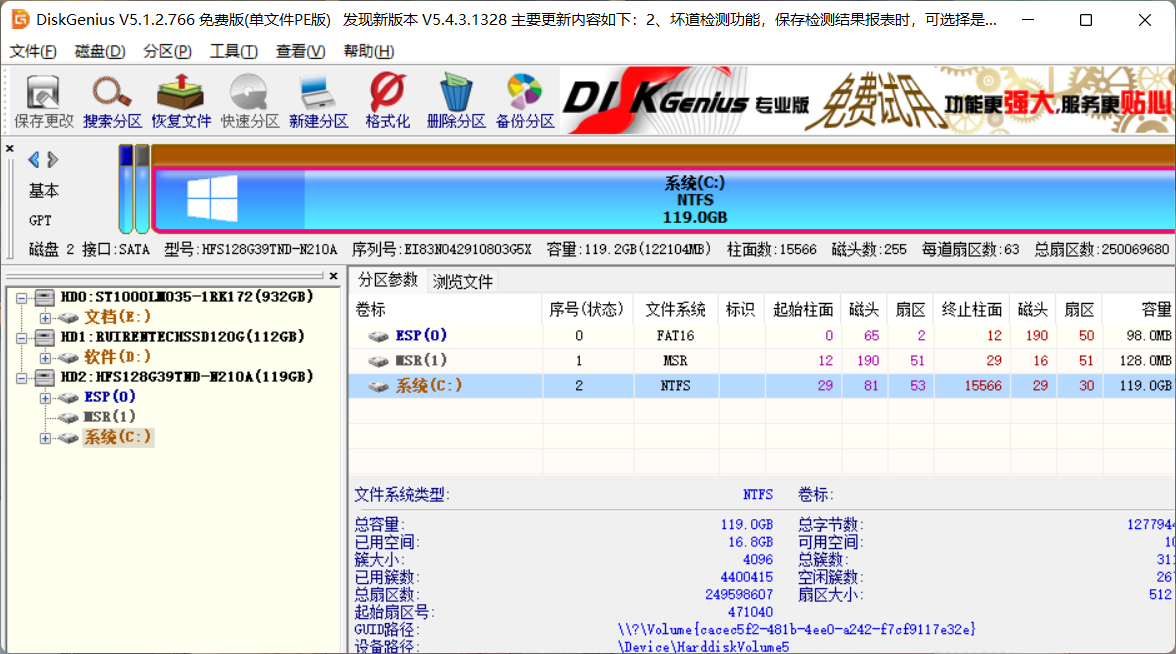The width and height of the screenshot is (1176, 654).
Task: Open the 工具(T) menu
Action: [x=233, y=51]
